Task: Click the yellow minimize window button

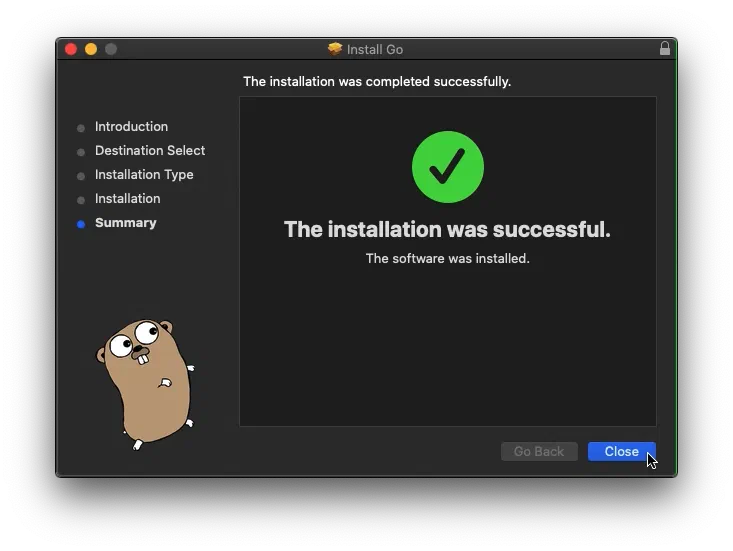Action: pos(91,49)
